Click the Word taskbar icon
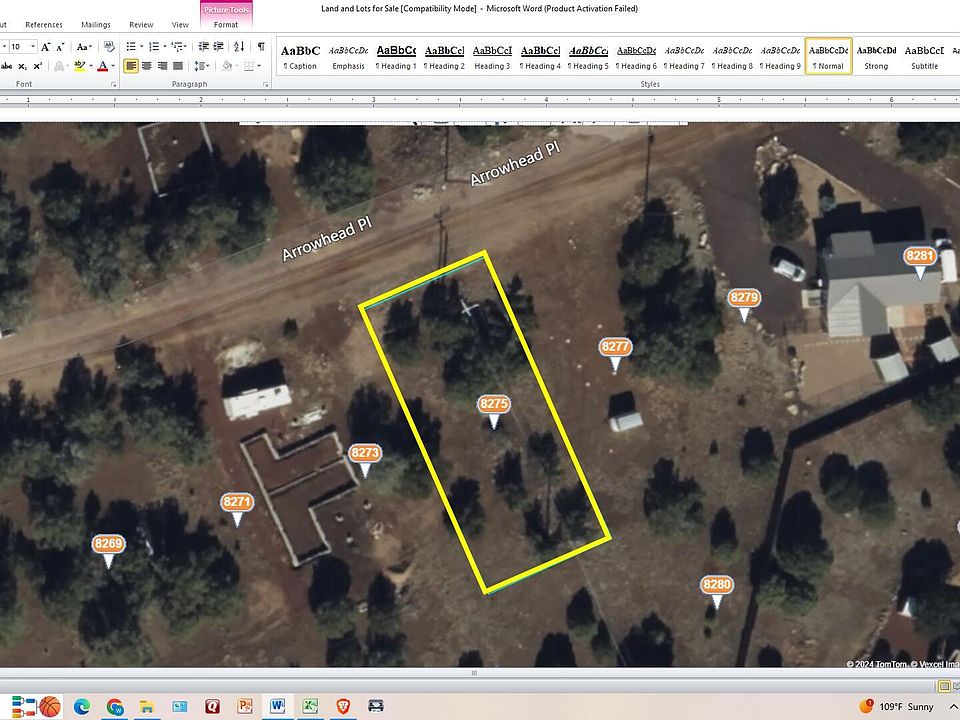The height and width of the screenshot is (720, 960). (x=277, y=707)
